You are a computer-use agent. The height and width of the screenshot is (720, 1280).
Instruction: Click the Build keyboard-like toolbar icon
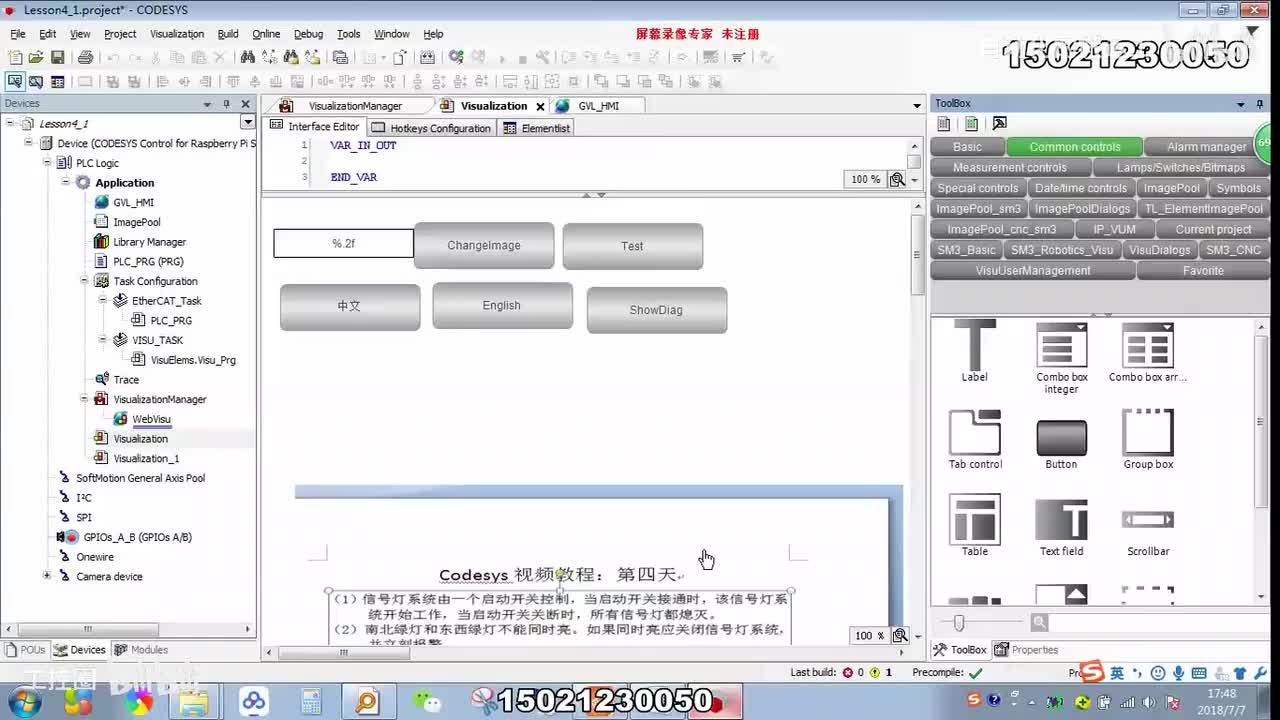pyautogui.click(x=428, y=58)
